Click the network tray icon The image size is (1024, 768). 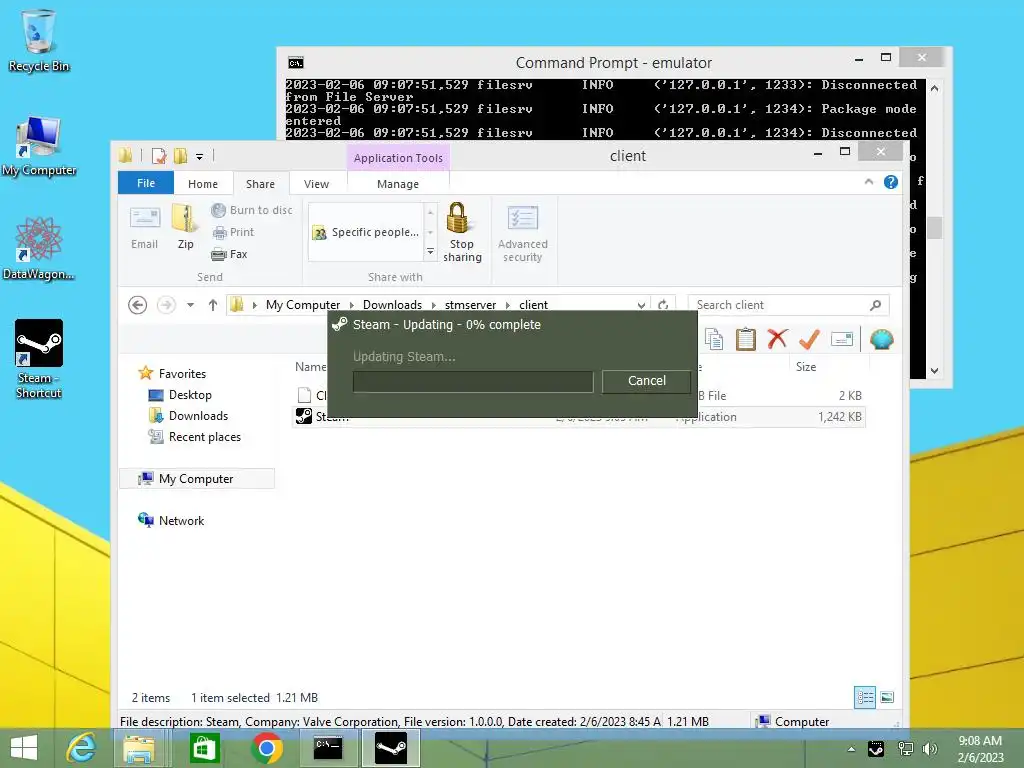tap(905, 749)
